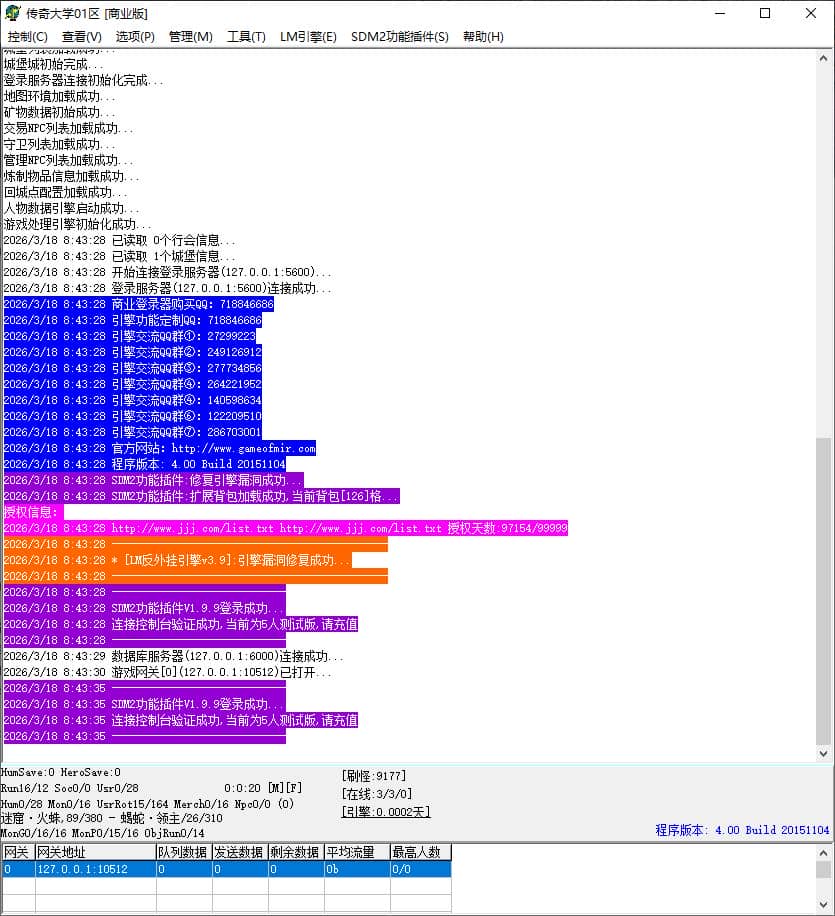This screenshot has width=835, height=916.
Task: Open the 管理(M) menu
Action: pos(190,37)
